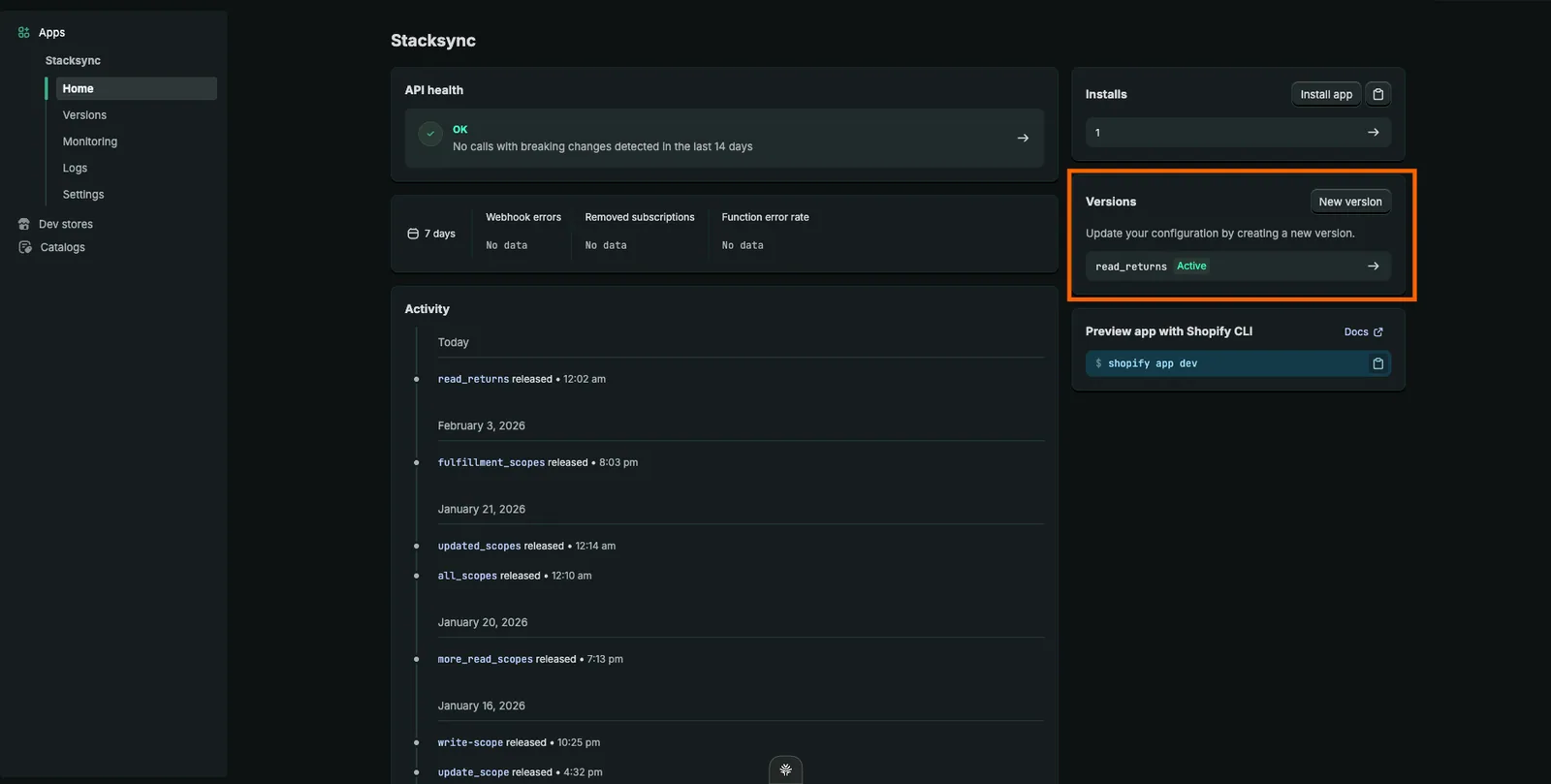
Task: Open Monitoring in the sidebar
Action: [90, 141]
